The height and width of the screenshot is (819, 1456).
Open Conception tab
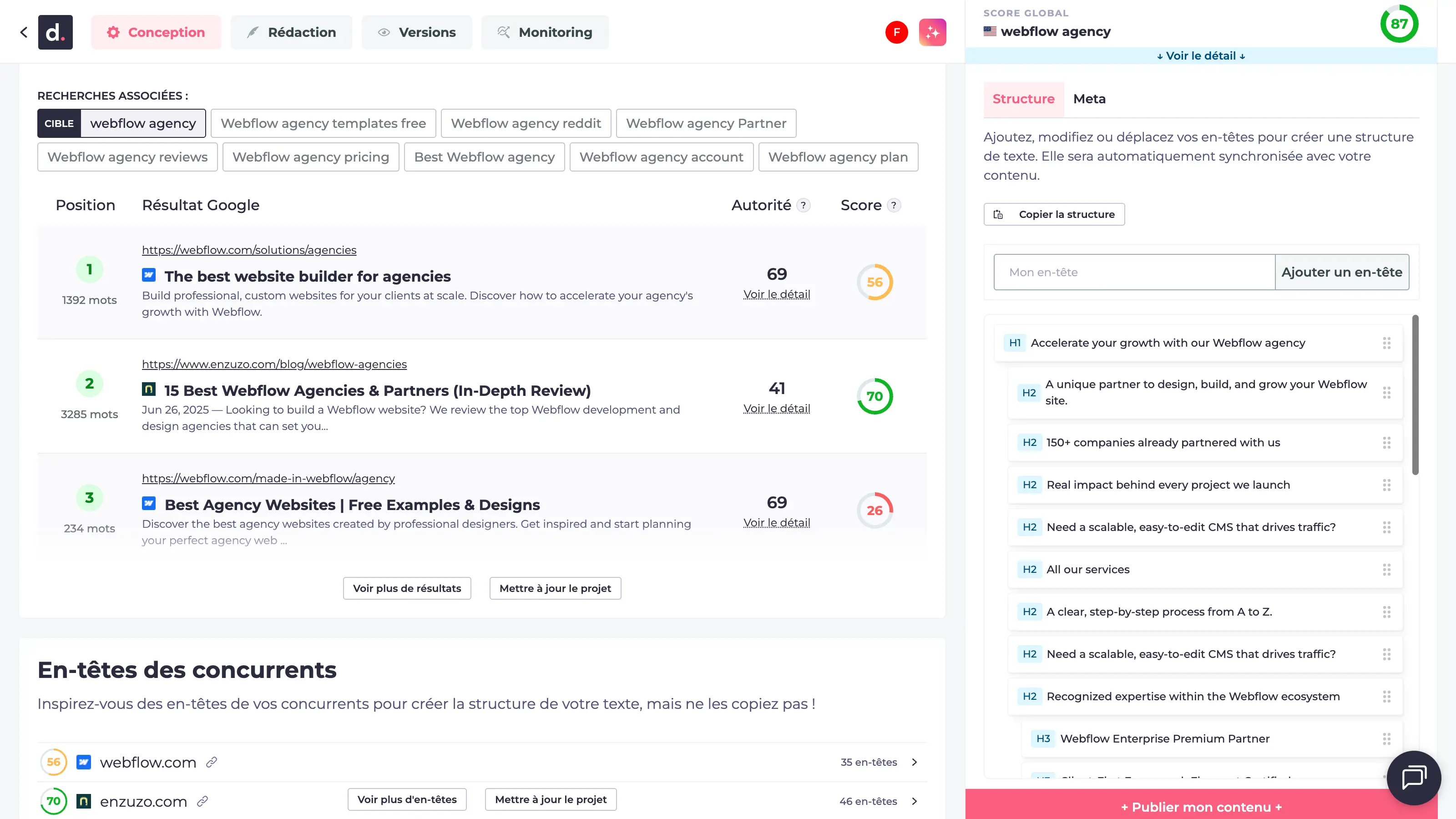click(x=156, y=32)
